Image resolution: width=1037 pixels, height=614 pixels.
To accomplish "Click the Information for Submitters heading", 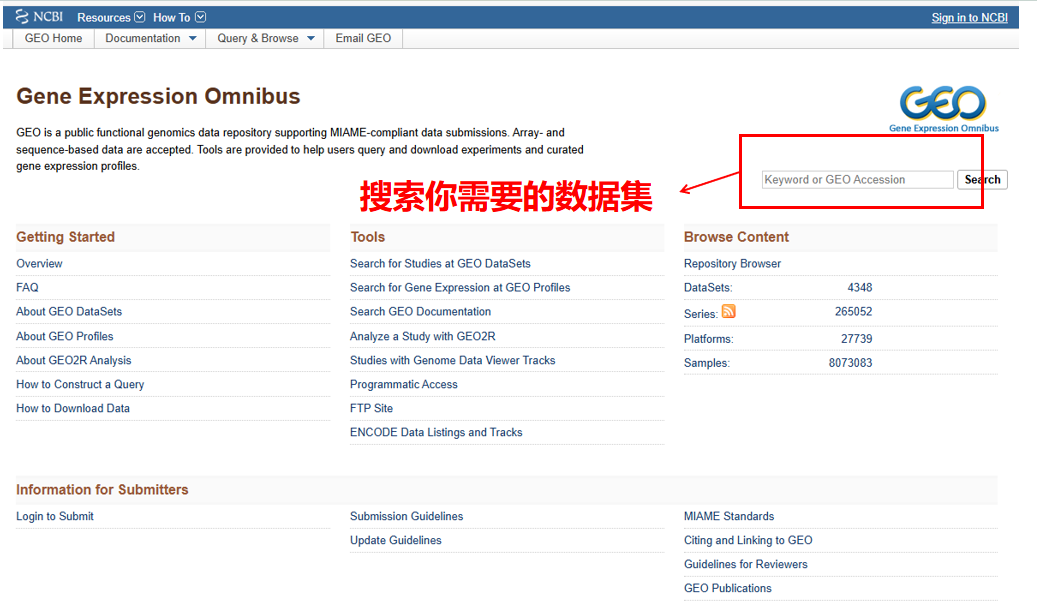I will pyautogui.click(x=102, y=490).
